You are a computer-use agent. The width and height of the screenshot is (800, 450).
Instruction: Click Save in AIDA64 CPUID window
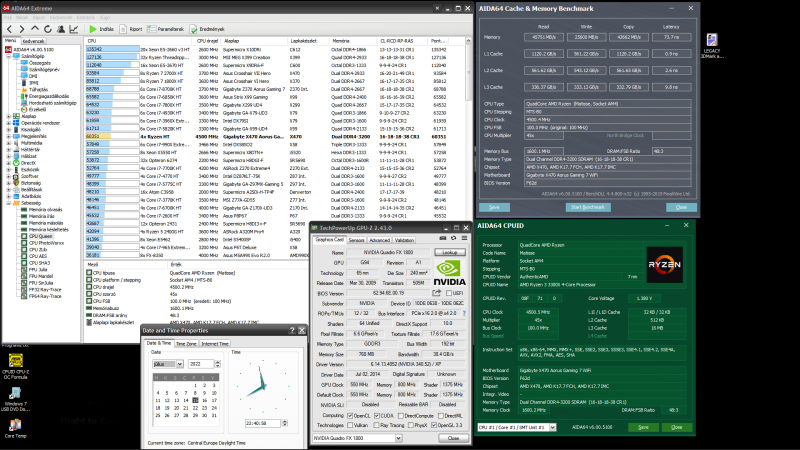643,427
